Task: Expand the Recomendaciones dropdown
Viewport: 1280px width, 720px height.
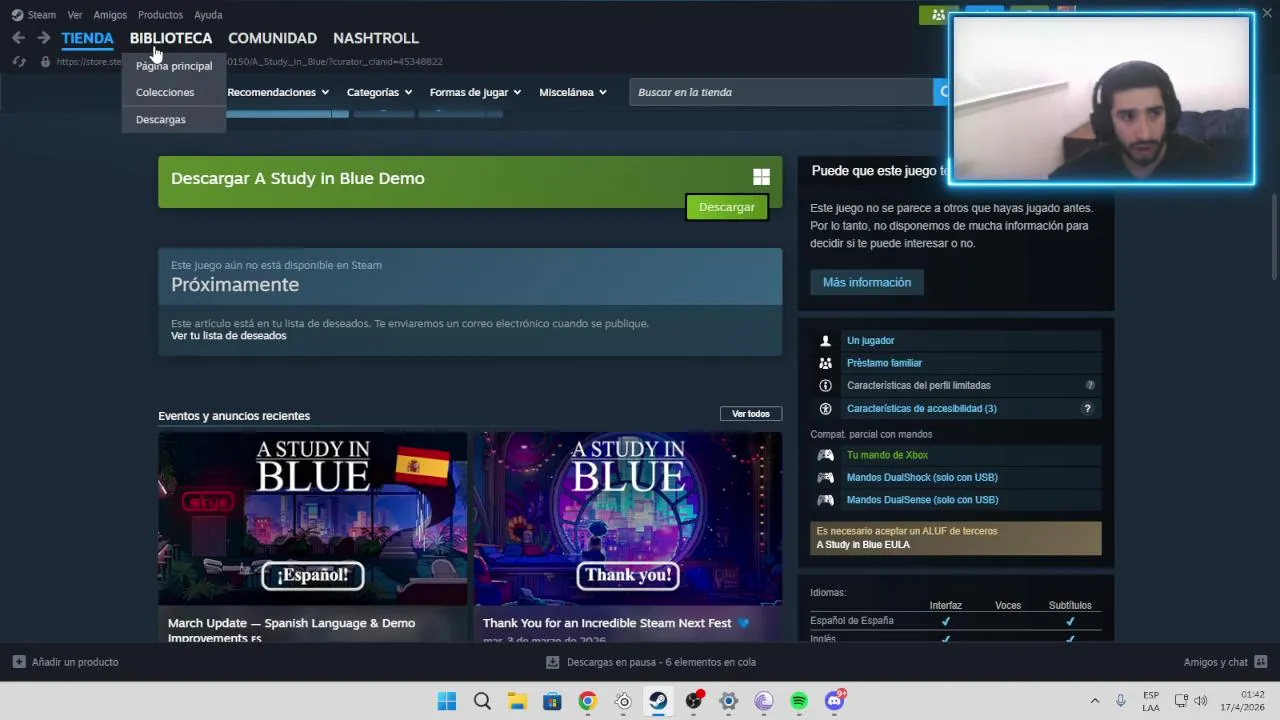Action: coord(278,92)
